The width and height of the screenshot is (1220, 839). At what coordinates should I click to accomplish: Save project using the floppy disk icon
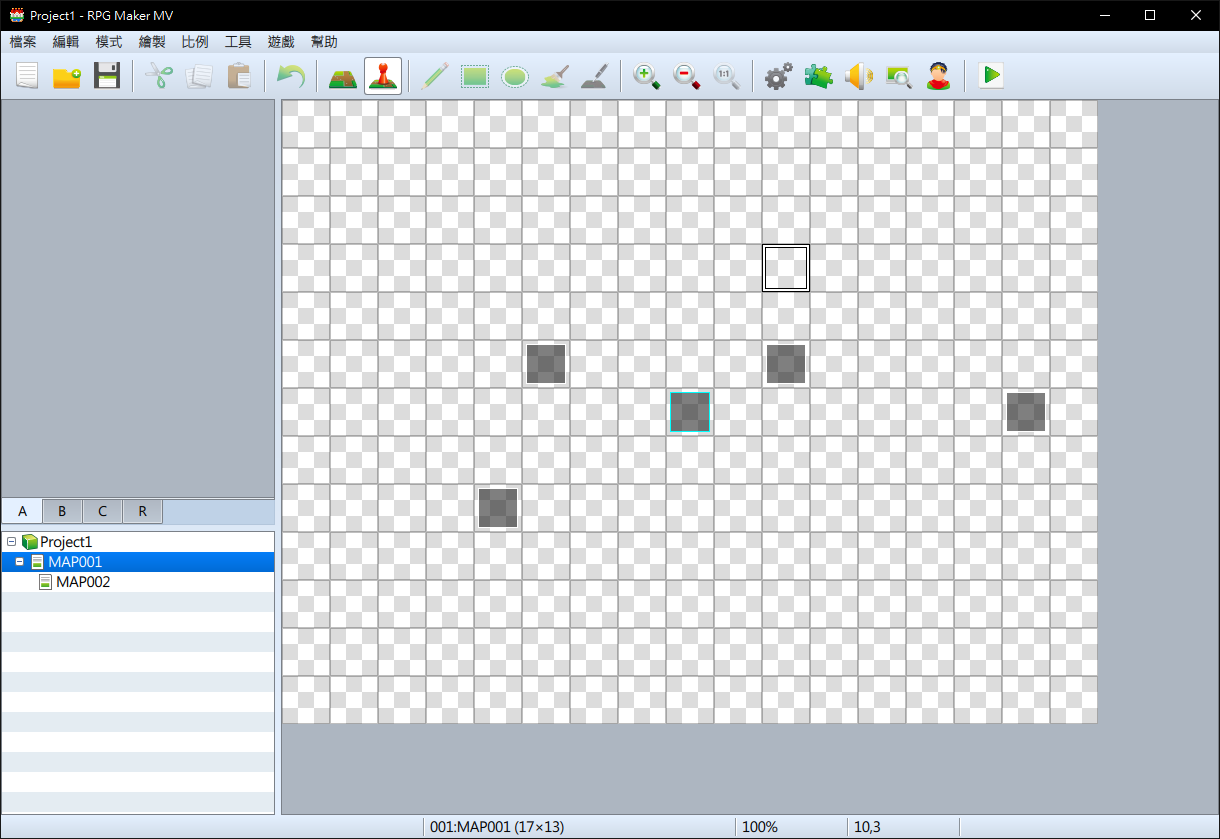(x=107, y=76)
